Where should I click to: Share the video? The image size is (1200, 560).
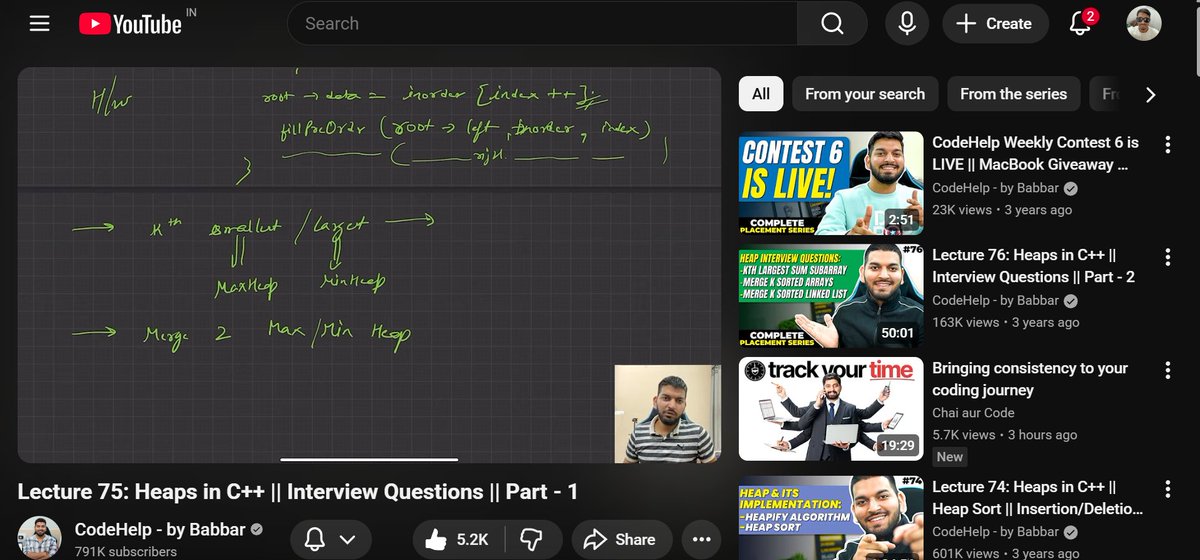tap(620, 540)
